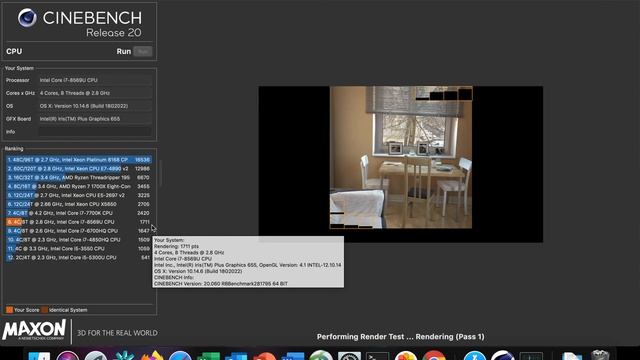Click the OS version value field
Viewport: 640px width, 360px height.
point(95,106)
